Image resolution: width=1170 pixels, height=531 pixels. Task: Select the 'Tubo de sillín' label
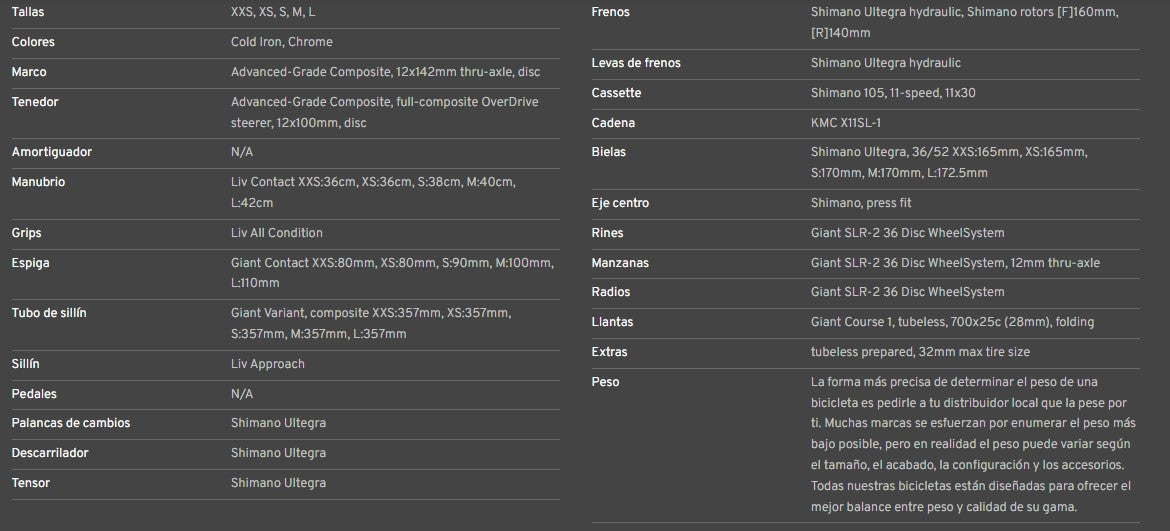(x=49, y=313)
